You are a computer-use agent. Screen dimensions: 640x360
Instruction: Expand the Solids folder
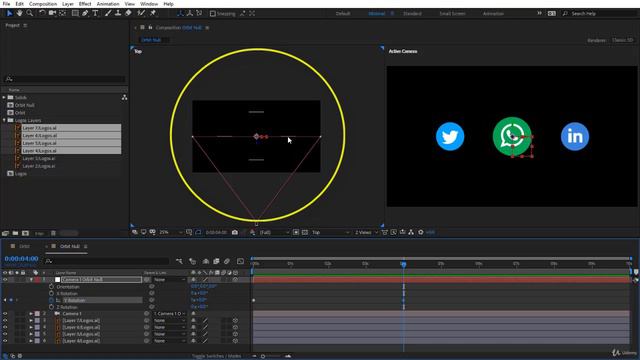[x=4, y=97]
